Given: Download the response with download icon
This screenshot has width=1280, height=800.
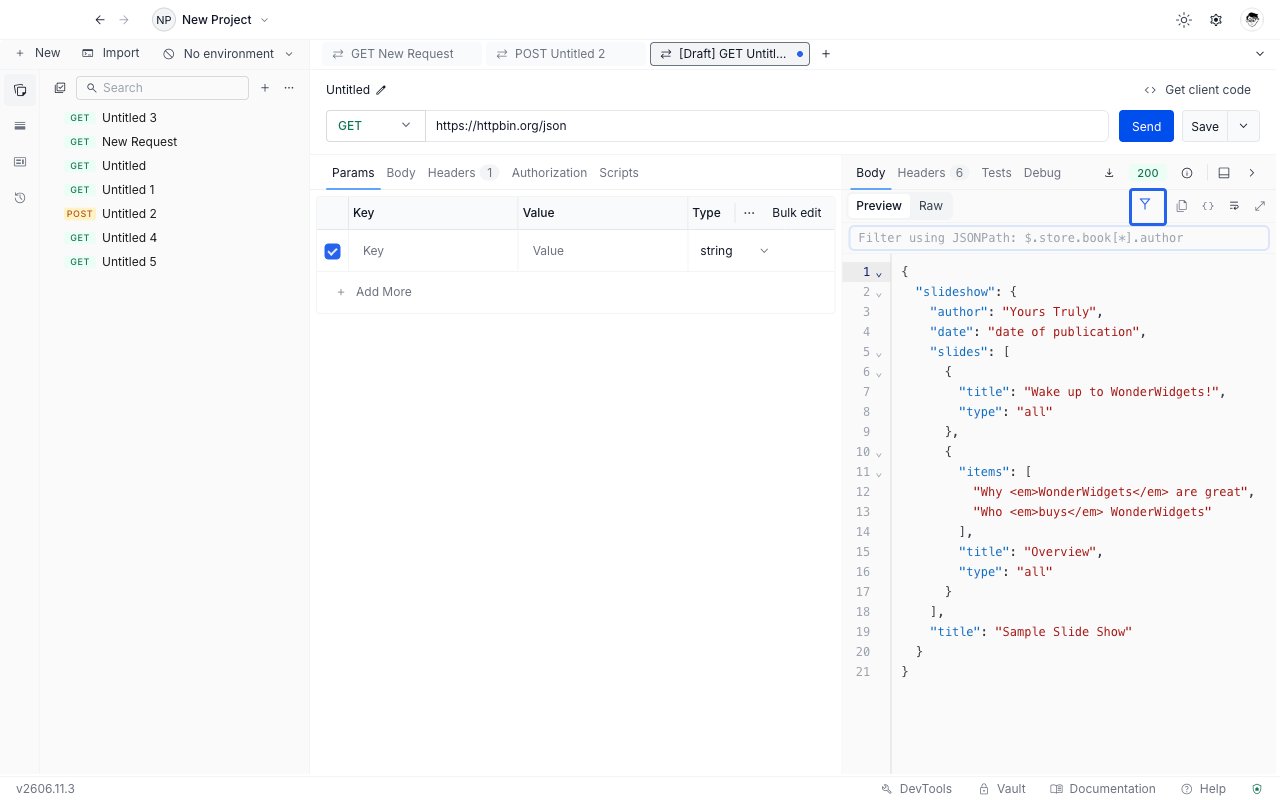Looking at the screenshot, I should pyautogui.click(x=1109, y=173).
